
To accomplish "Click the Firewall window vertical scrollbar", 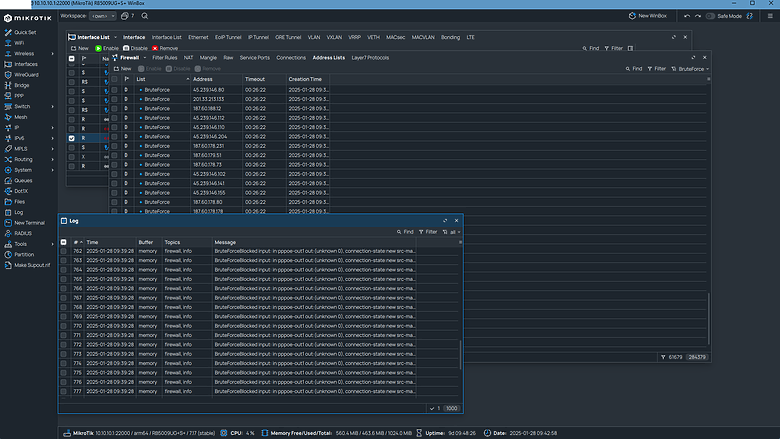I will click(x=708, y=319).
